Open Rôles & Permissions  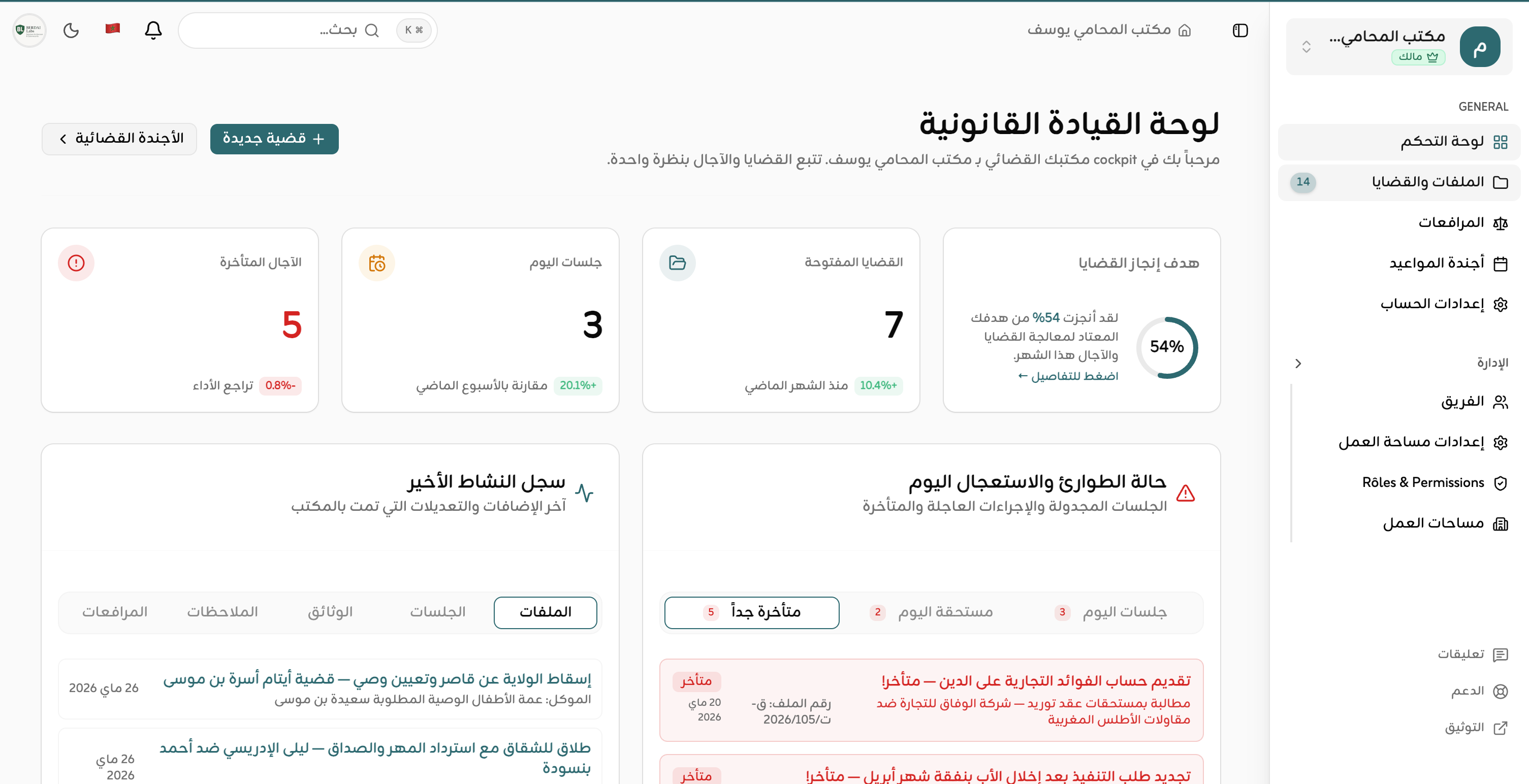pos(1407,482)
